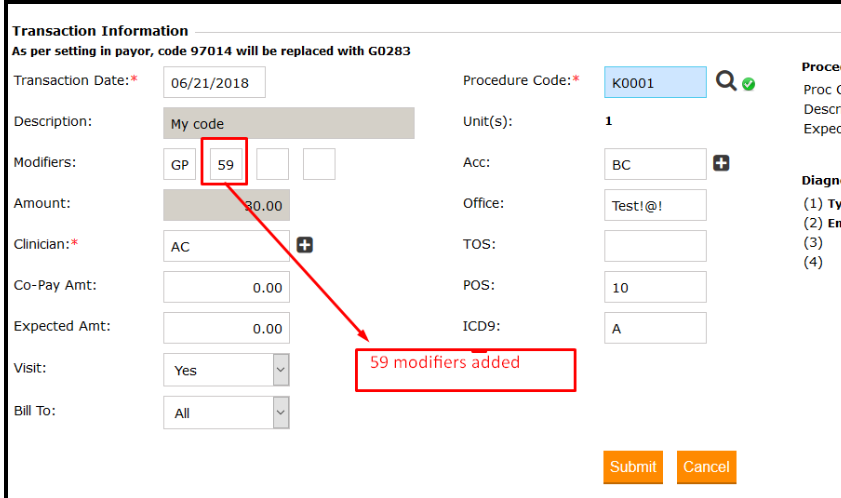Click the plus icon beside Clinician field

pyautogui.click(x=306, y=244)
